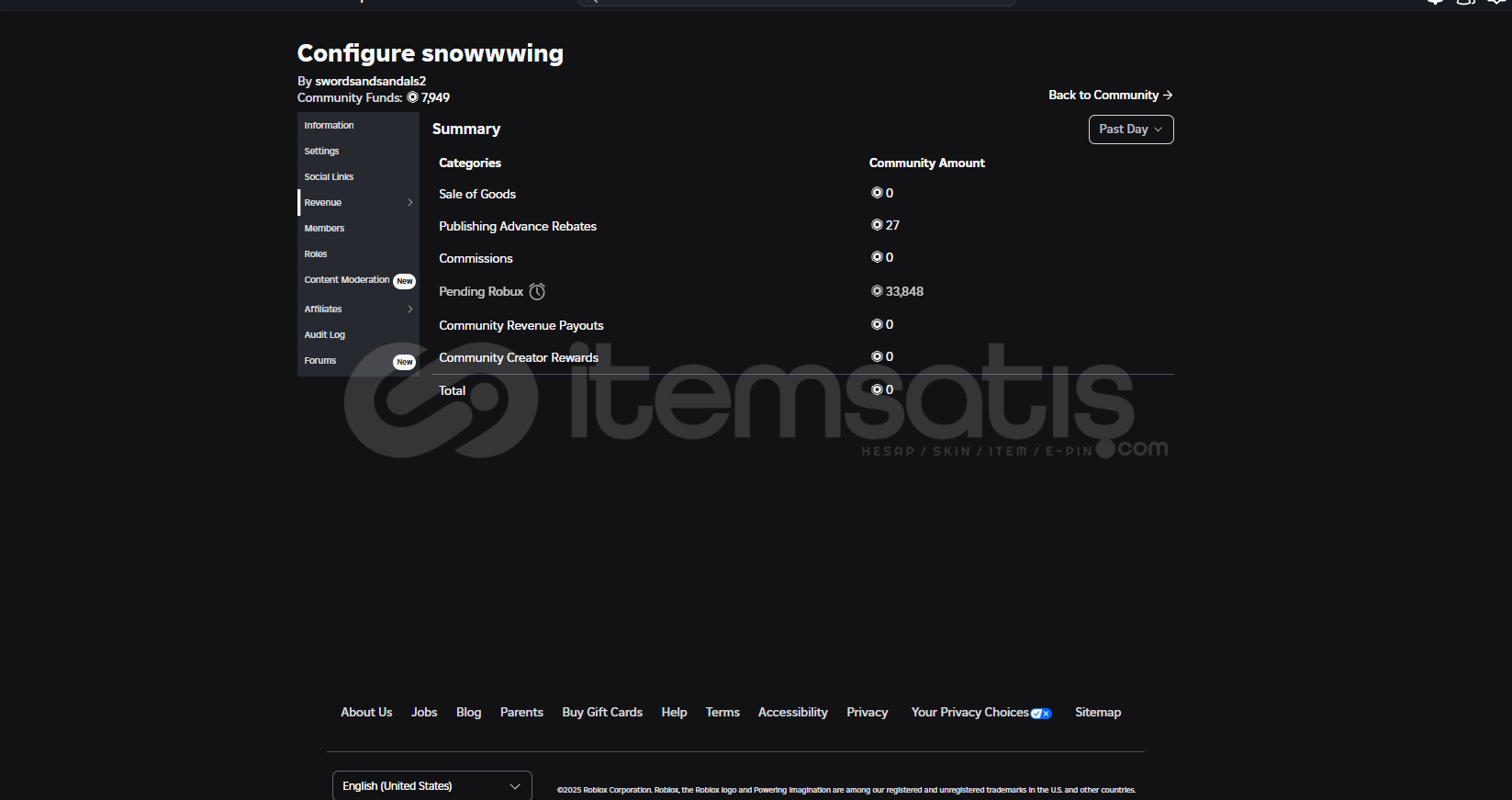Click the Robux icon in the Commissions row

[877, 257]
